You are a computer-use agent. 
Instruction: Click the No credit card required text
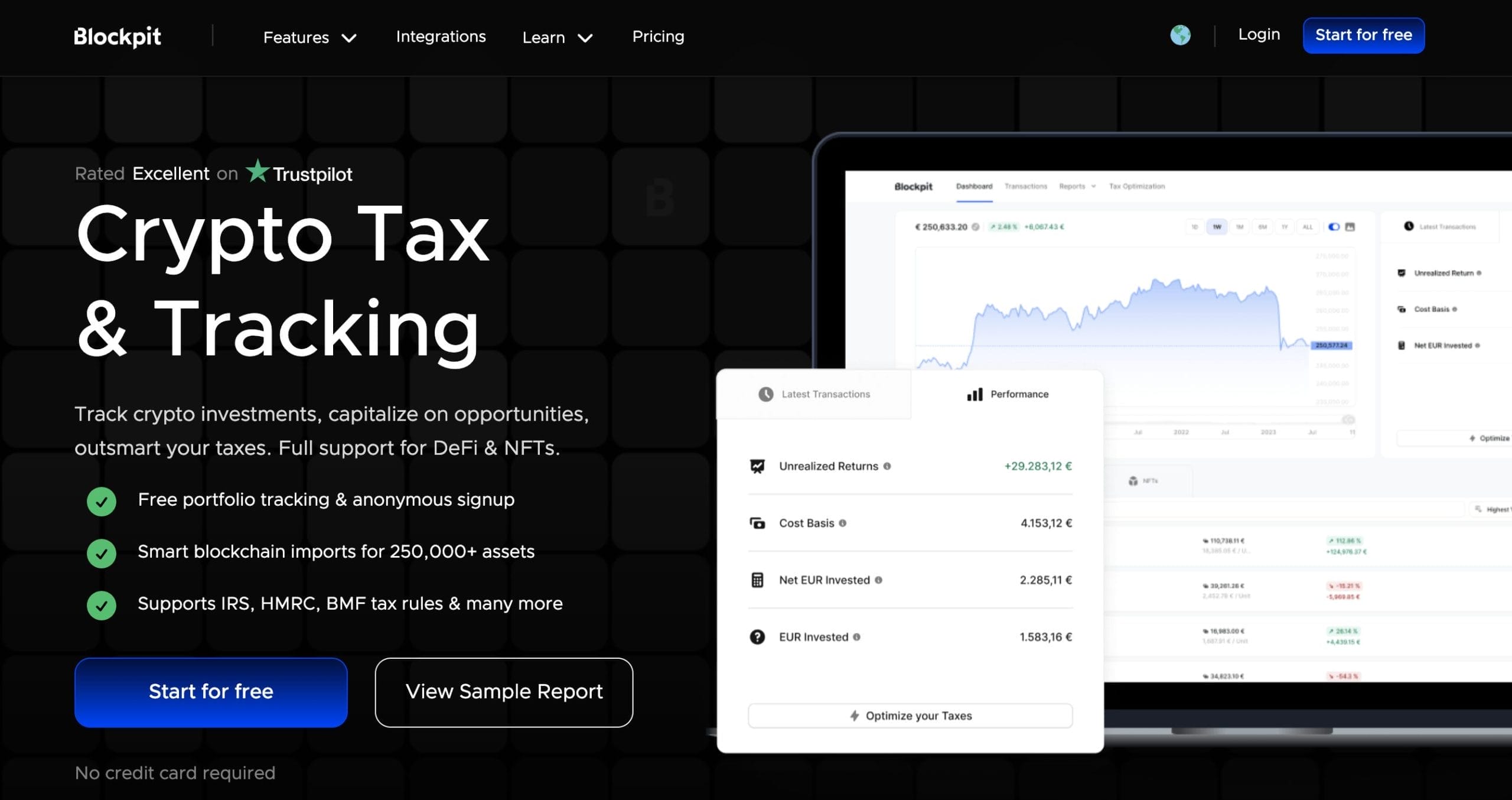(x=175, y=773)
